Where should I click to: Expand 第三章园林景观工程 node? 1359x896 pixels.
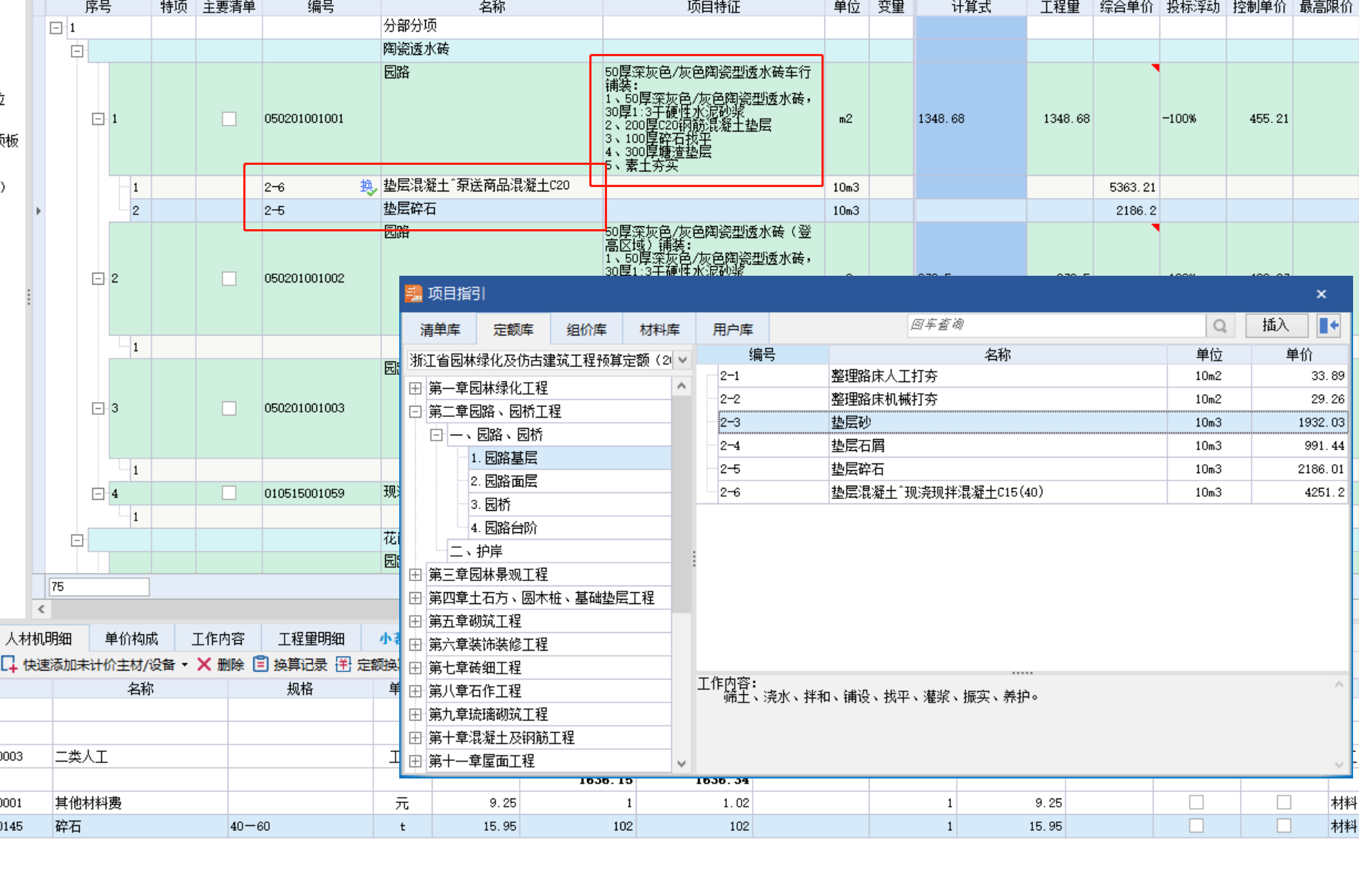click(x=416, y=574)
